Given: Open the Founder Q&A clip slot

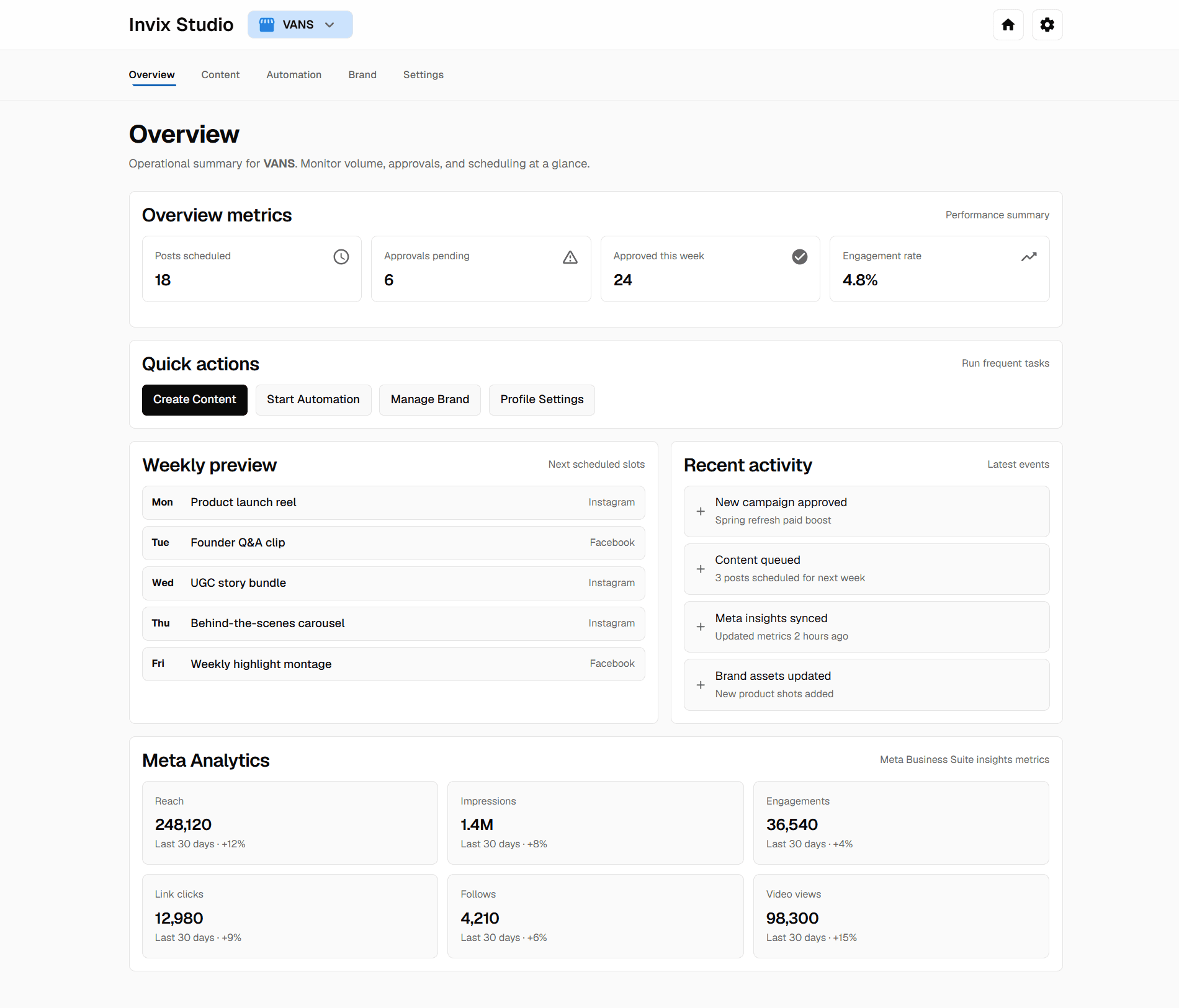Looking at the screenshot, I should coord(393,543).
